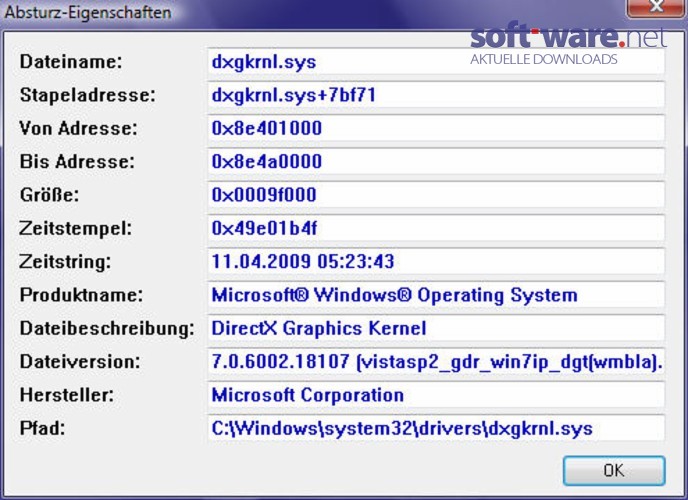
Task: Select the Größe value 0x0009f000
Action: [436, 195]
